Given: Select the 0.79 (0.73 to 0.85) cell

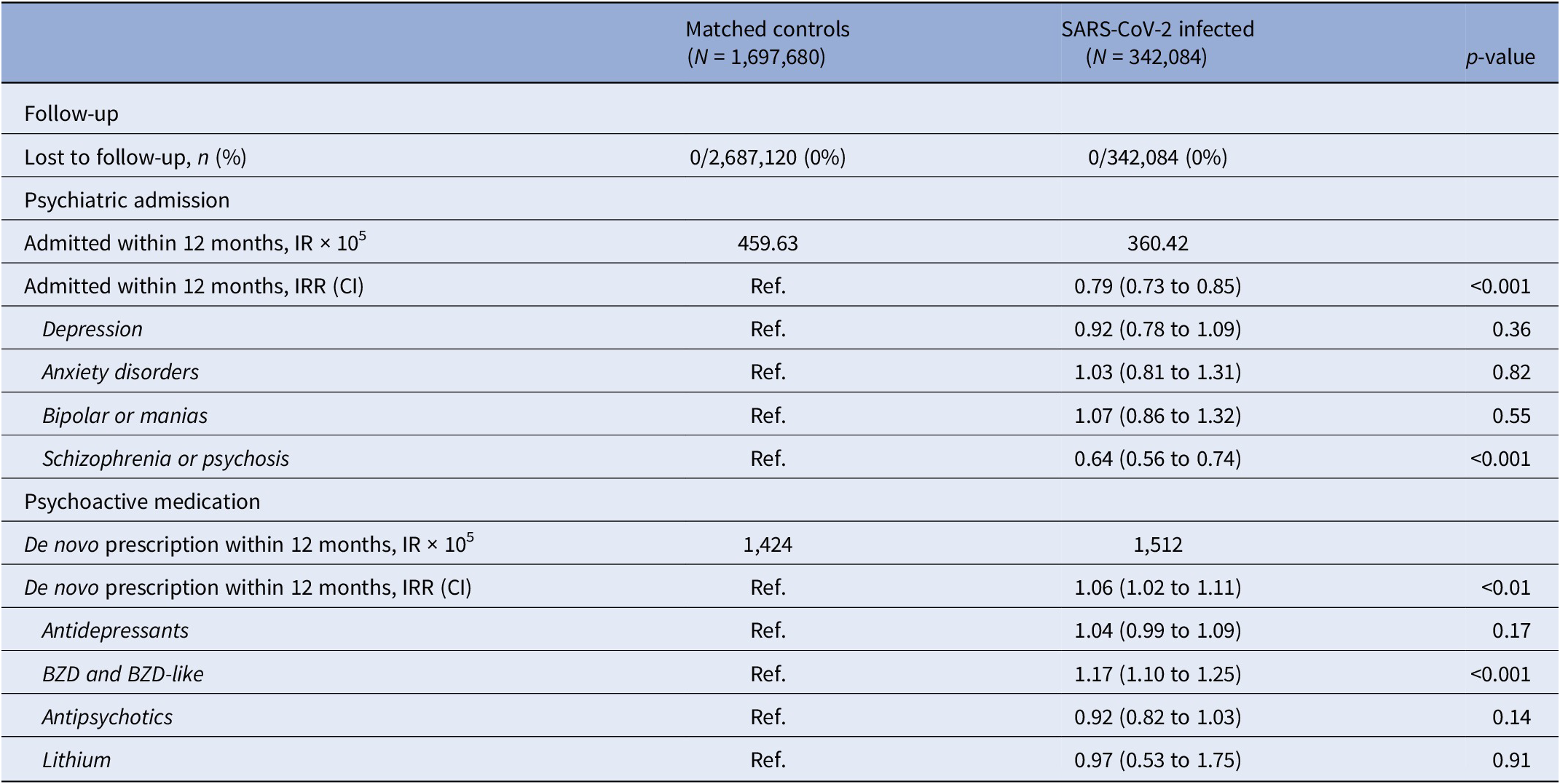Looking at the screenshot, I should pyautogui.click(x=1157, y=286).
